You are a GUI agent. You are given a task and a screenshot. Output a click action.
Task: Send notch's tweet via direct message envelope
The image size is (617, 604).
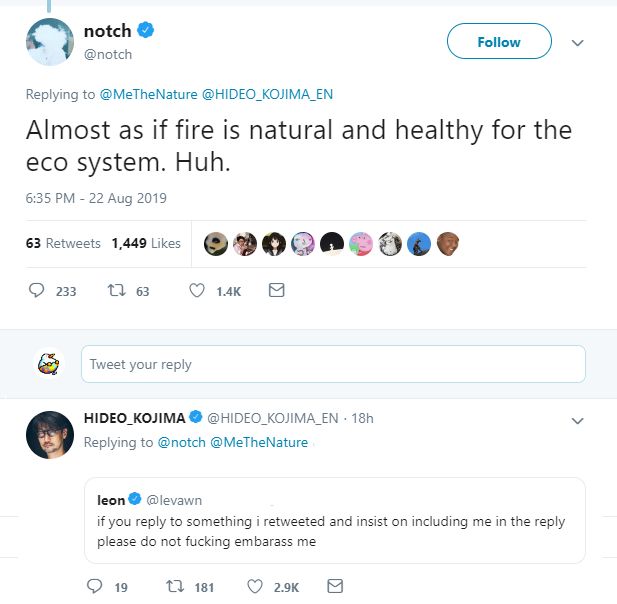pos(276,290)
